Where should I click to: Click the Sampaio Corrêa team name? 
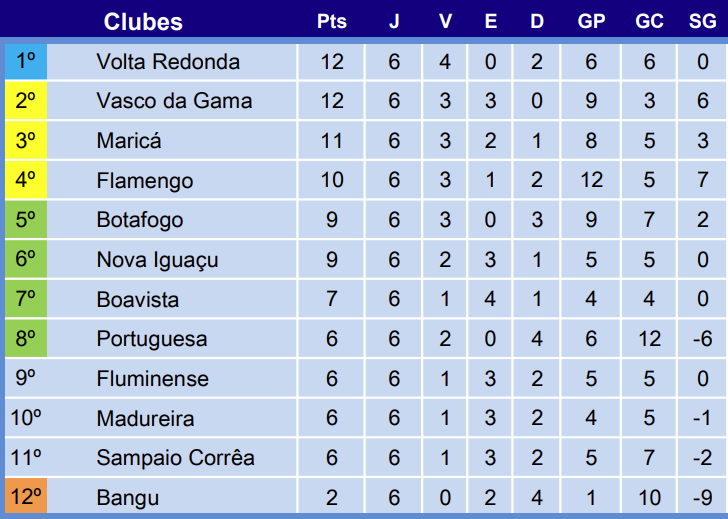175,458
